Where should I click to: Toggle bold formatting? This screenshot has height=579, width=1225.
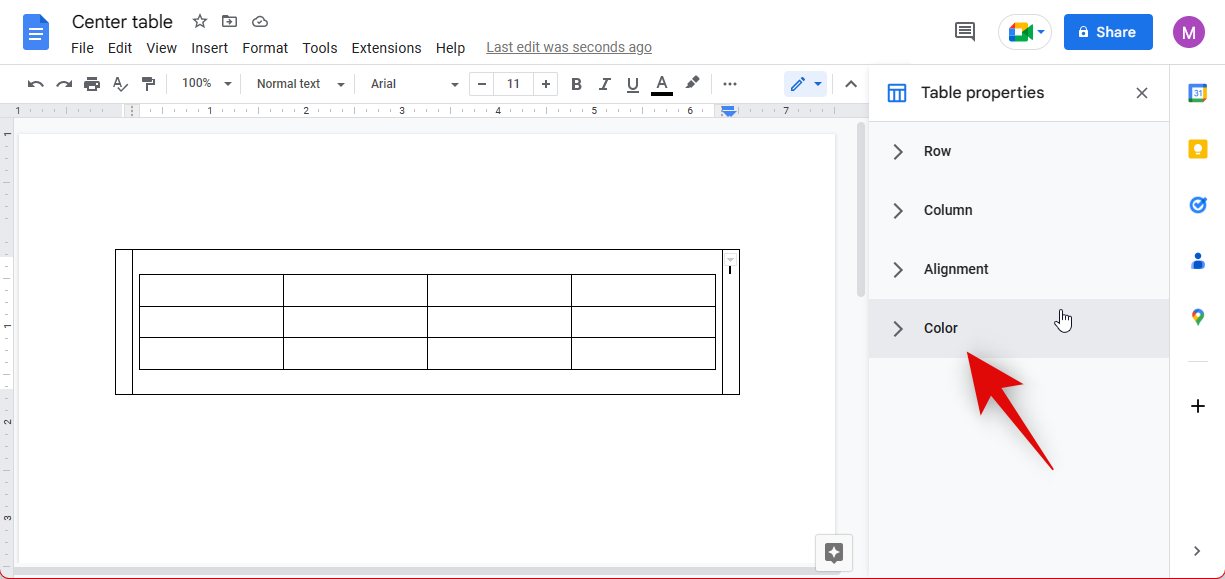[576, 84]
